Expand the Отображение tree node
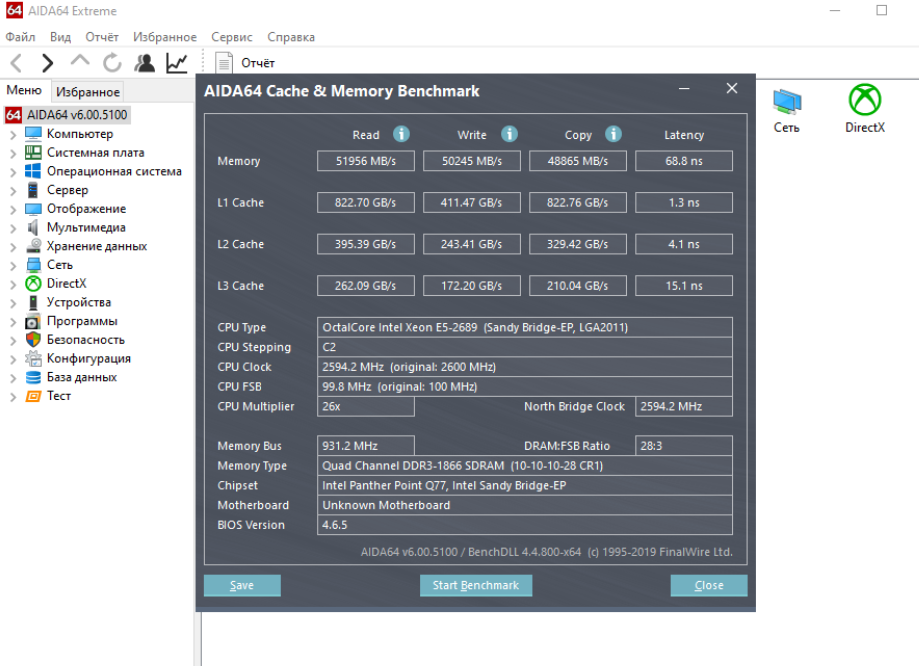 pos(13,210)
